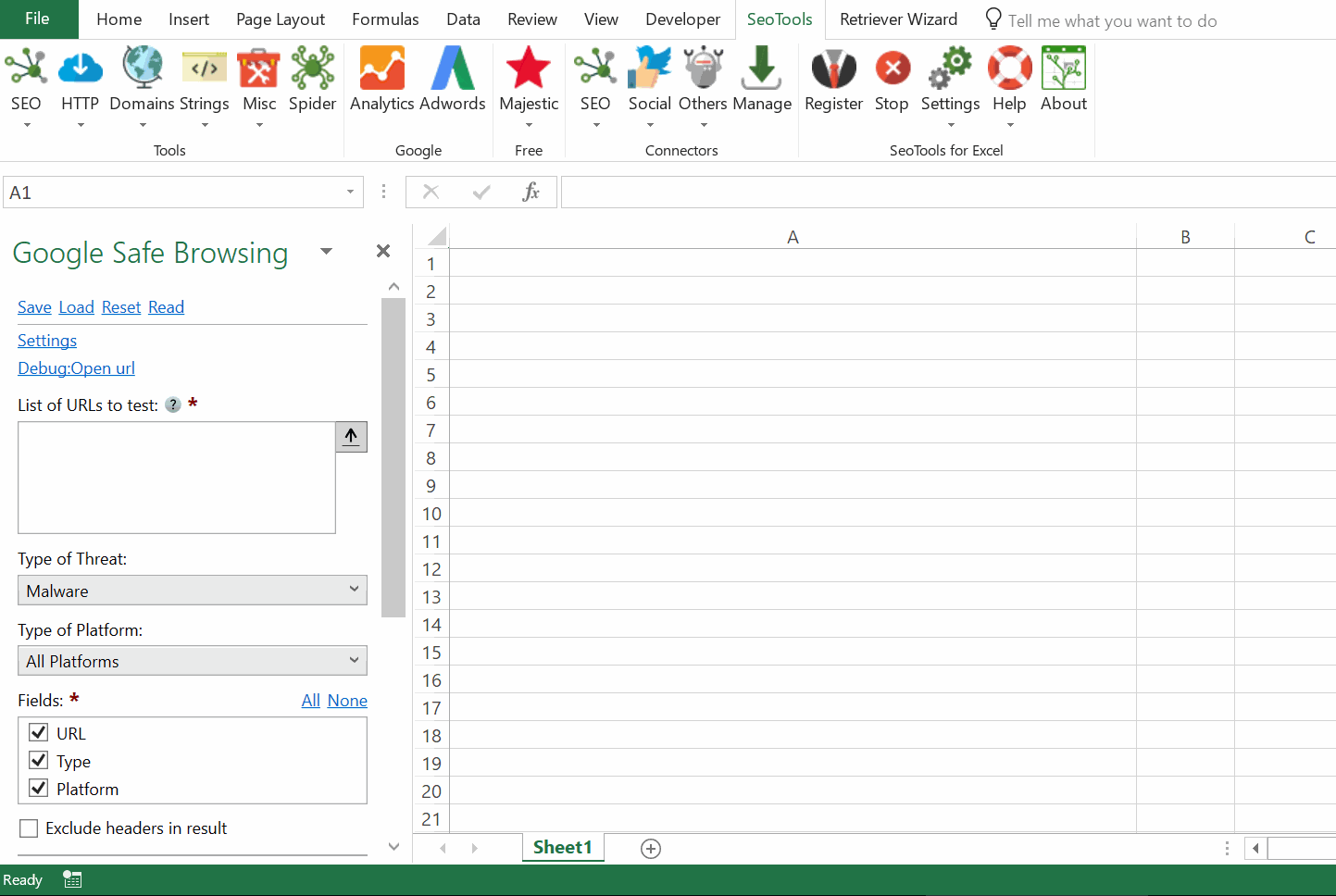Image resolution: width=1336 pixels, height=896 pixels.
Task: Expand the Social connectors dropdown arrow
Action: (650, 125)
